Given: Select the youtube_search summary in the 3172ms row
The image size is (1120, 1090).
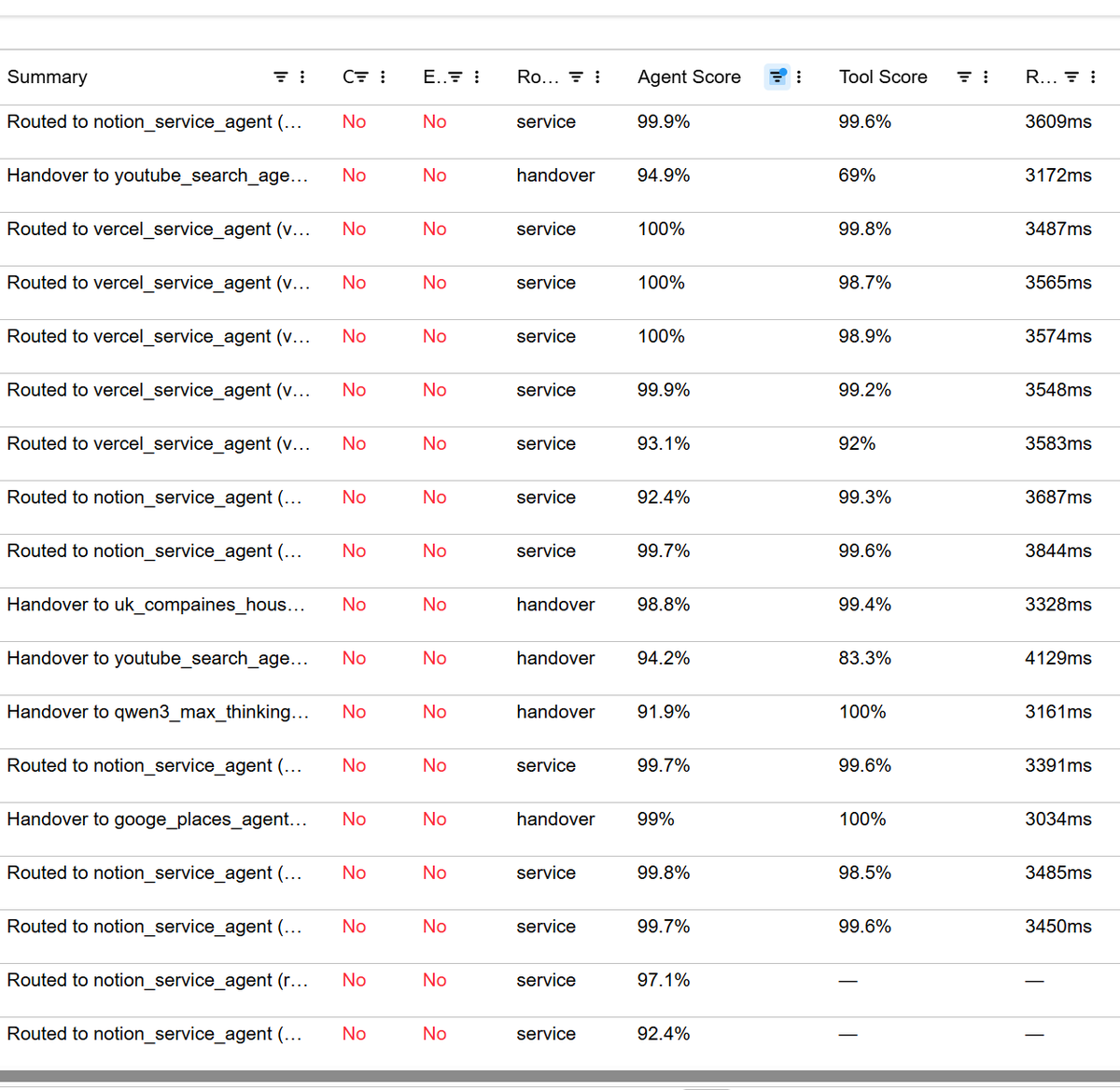Looking at the screenshot, I should (x=158, y=175).
